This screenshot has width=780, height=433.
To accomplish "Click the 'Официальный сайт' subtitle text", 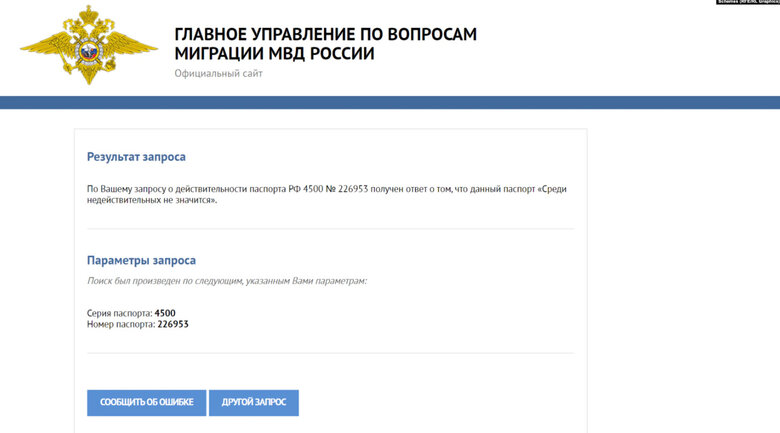I will [218, 74].
